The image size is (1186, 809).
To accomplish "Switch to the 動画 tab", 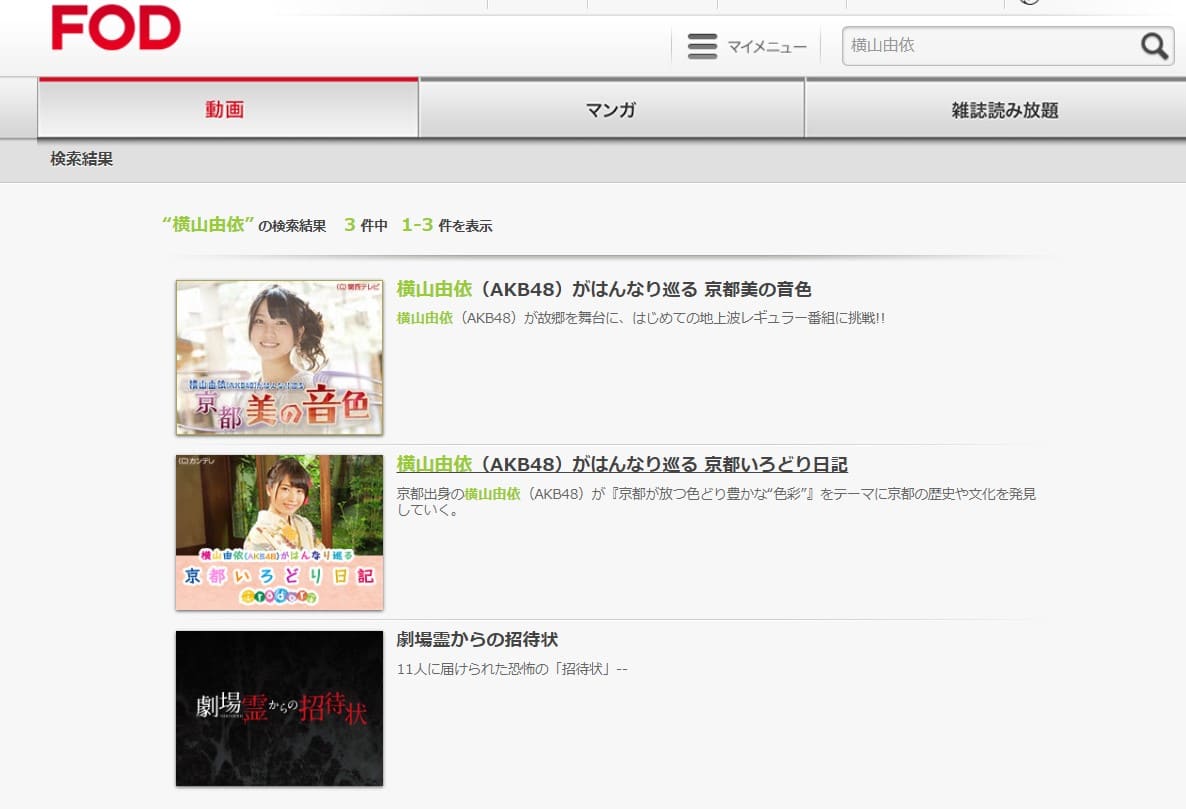I will tap(228, 110).
